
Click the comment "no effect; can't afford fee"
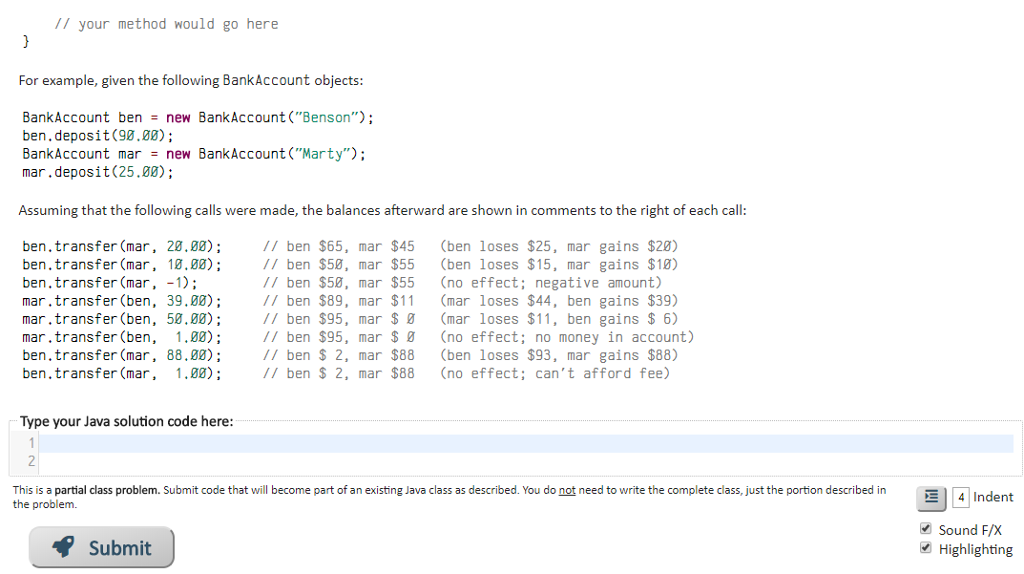tap(555, 374)
